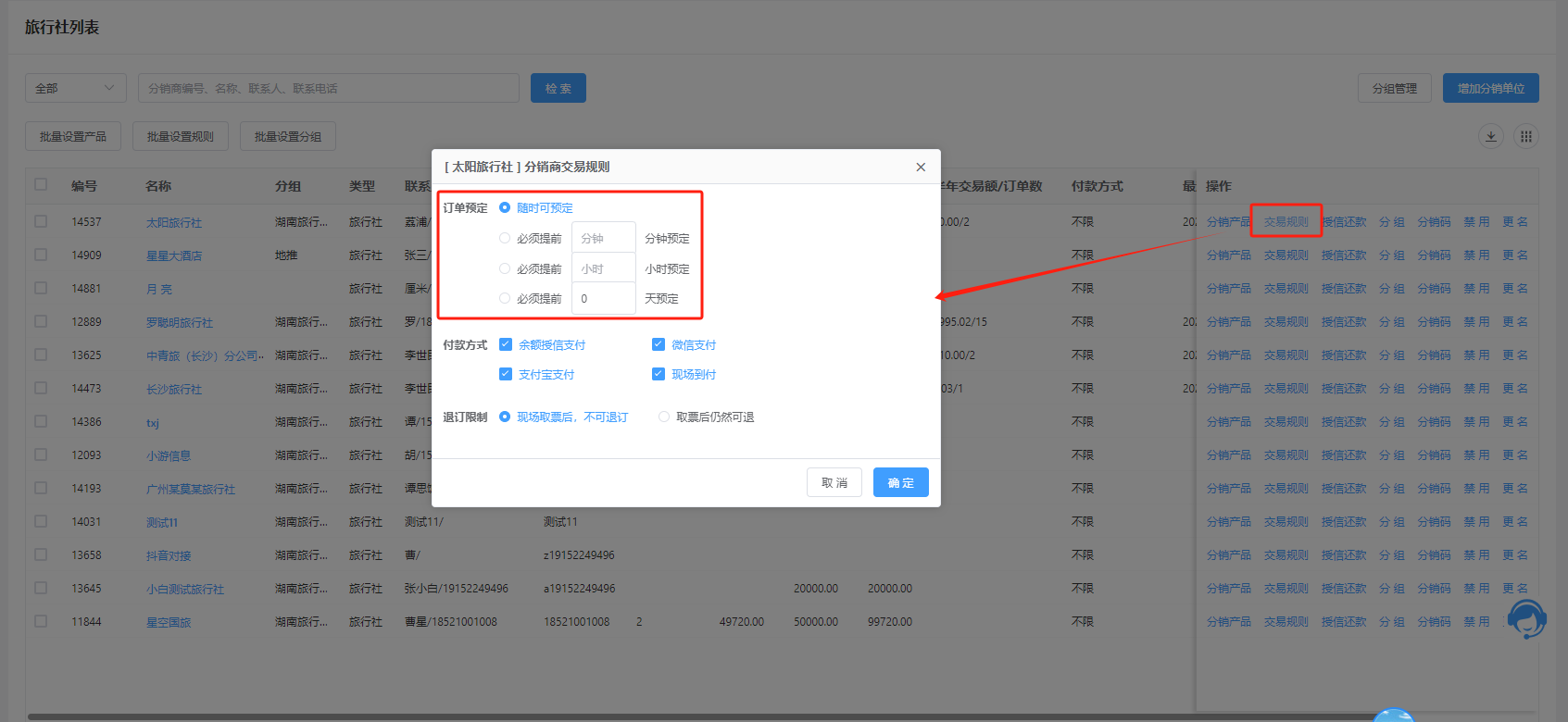Disable the 现场到付 payment checkbox
1568x722 pixels.
click(659, 374)
